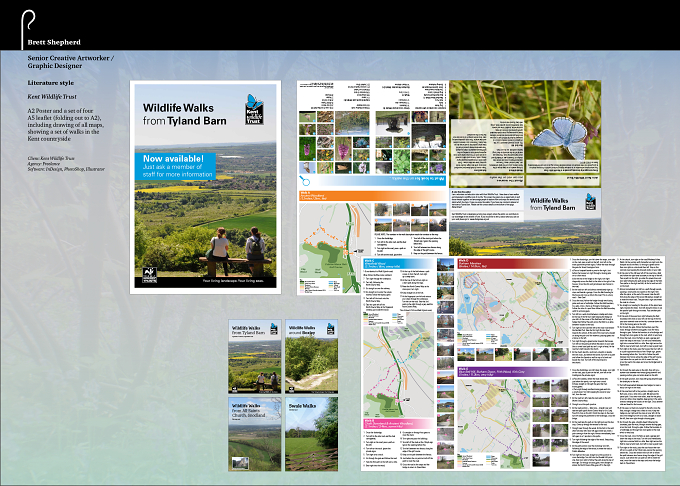
Task: Click the 'Literature style' heading
Action: tap(51, 83)
